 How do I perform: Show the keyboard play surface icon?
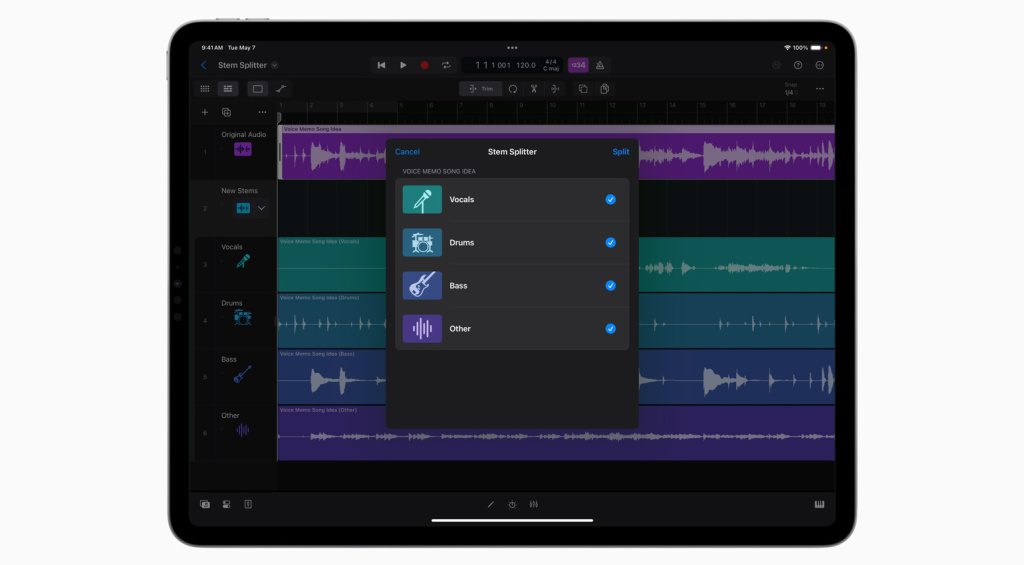pos(820,504)
